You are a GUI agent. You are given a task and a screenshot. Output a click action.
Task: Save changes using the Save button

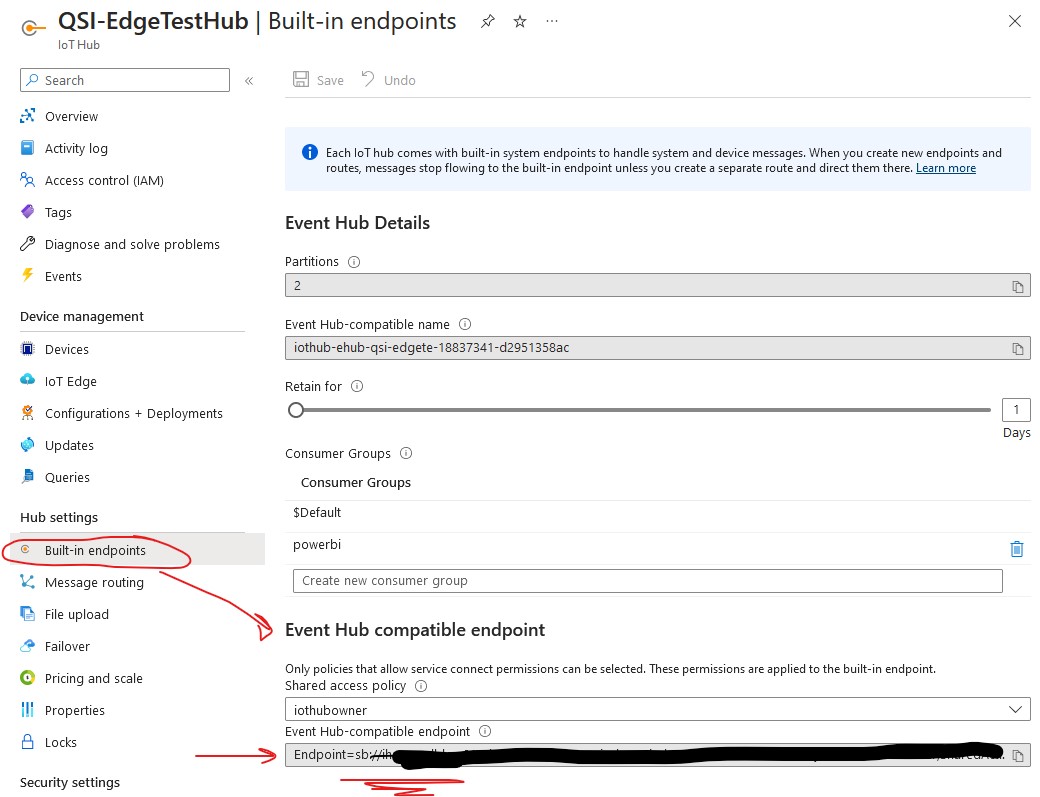318,80
